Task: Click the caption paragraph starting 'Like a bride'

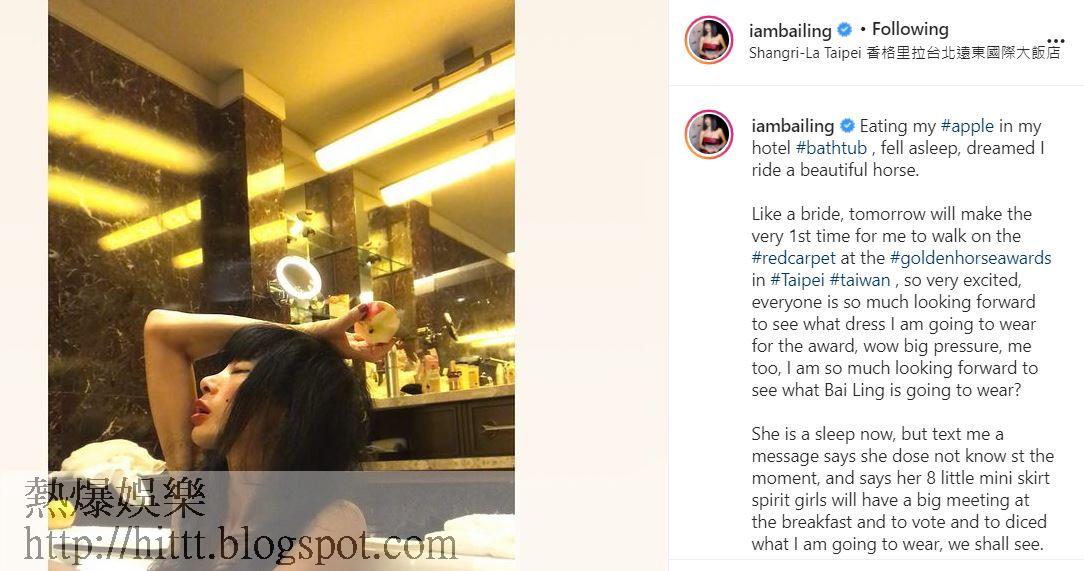Action: pyautogui.click(x=901, y=302)
